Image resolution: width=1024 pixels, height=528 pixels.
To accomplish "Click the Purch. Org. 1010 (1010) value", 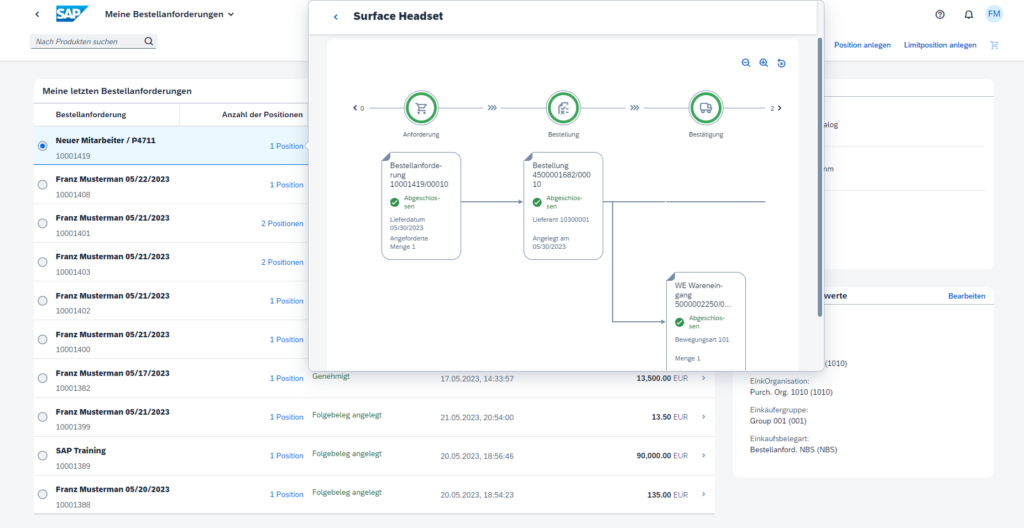I will (x=792, y=392).
